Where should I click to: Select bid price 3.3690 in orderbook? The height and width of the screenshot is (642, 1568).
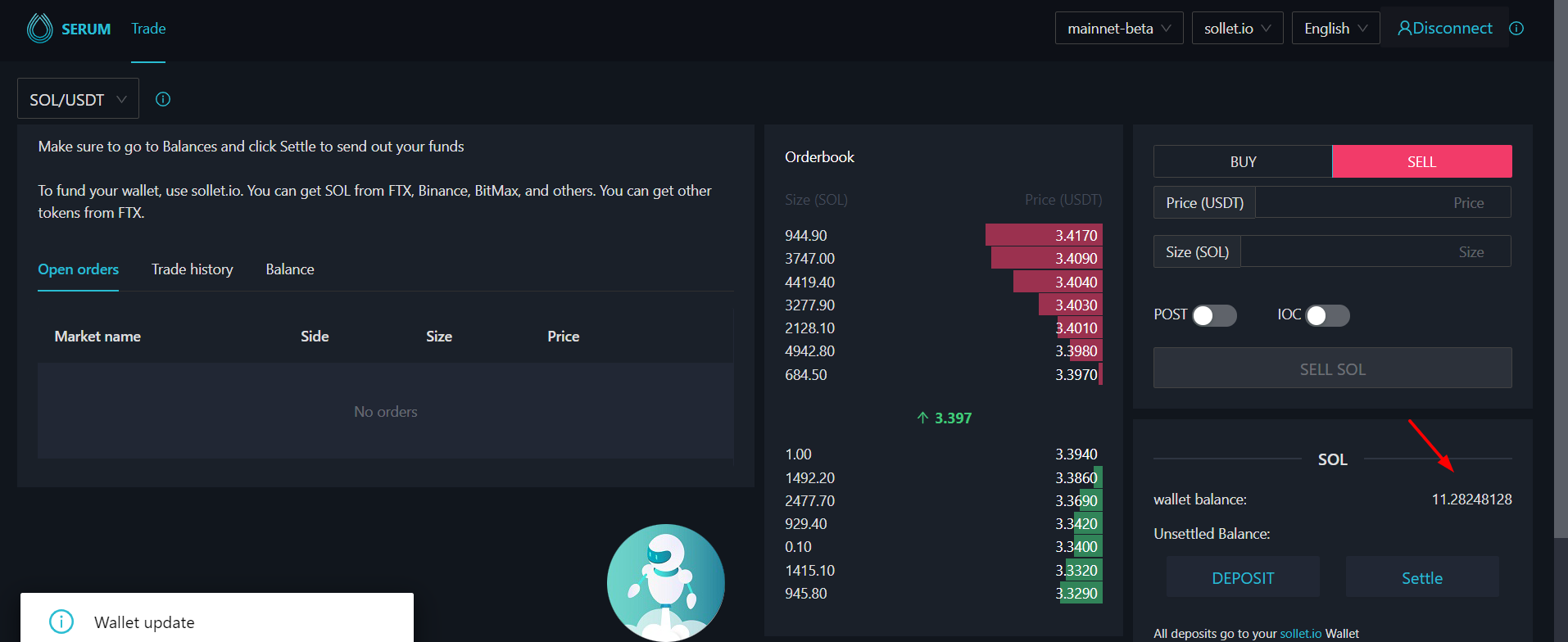pos(1076,500)
